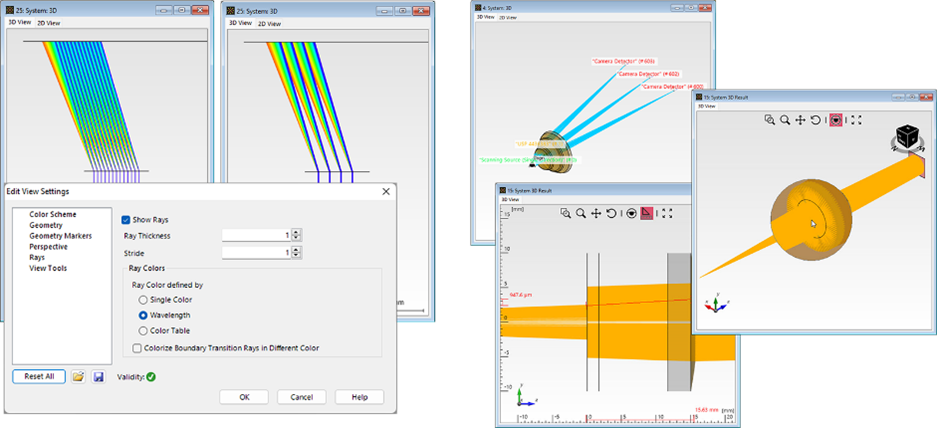Select the Wavelength radio button
This screenshot has height=428, width=937.
(x=142, y=315)
